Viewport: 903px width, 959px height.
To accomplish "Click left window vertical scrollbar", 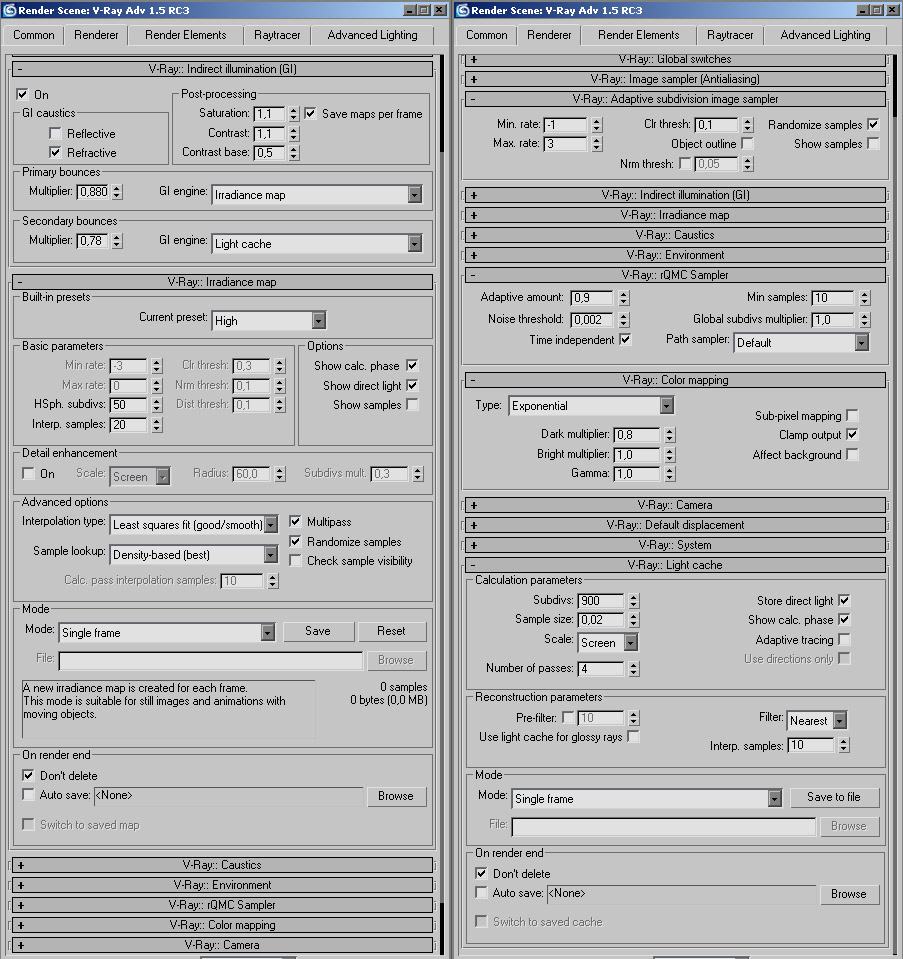I will click(442, 104).
